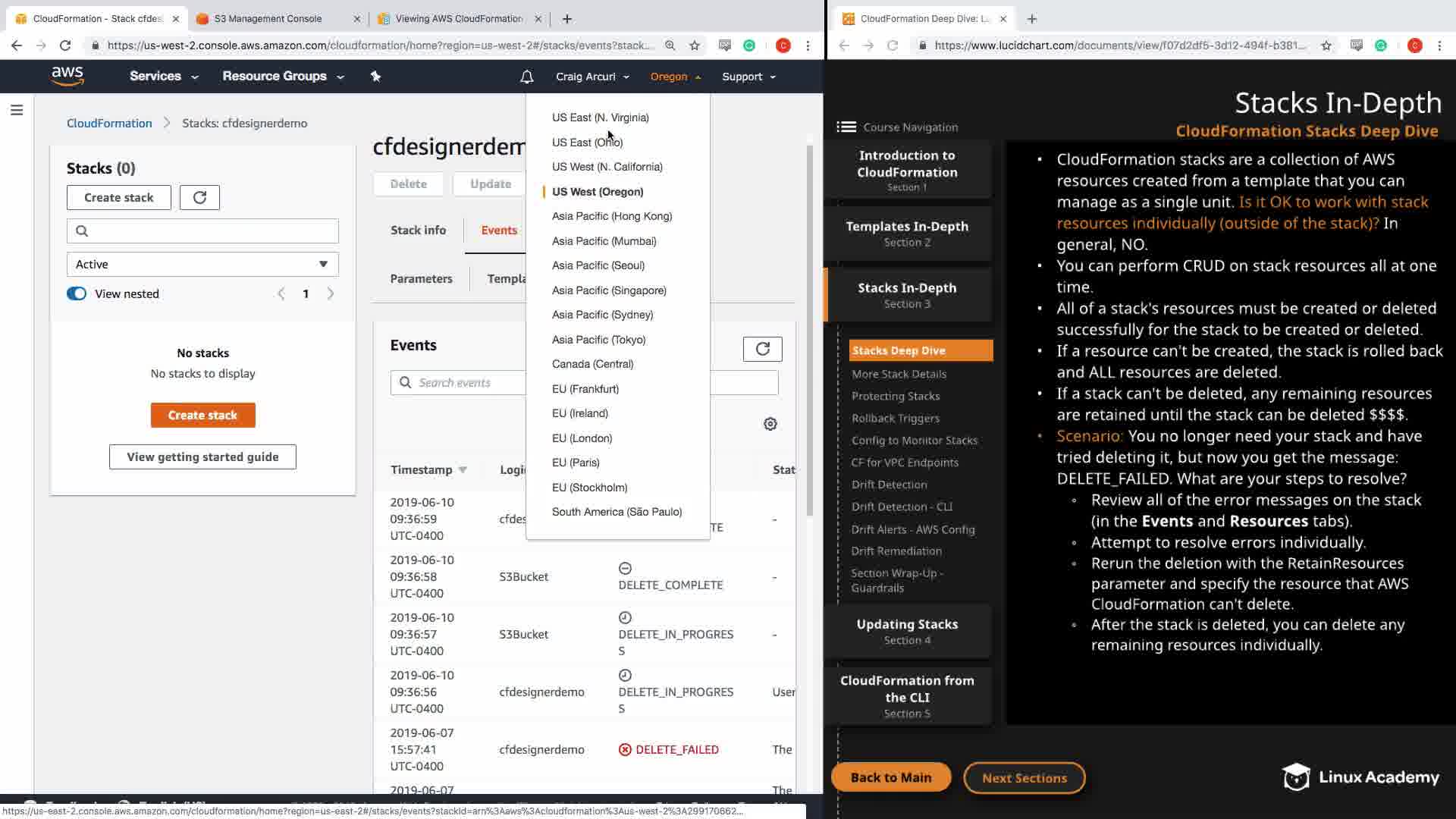Expand the Services menu
Viewport: 1456px width, 819px height.
click(164, 77)
